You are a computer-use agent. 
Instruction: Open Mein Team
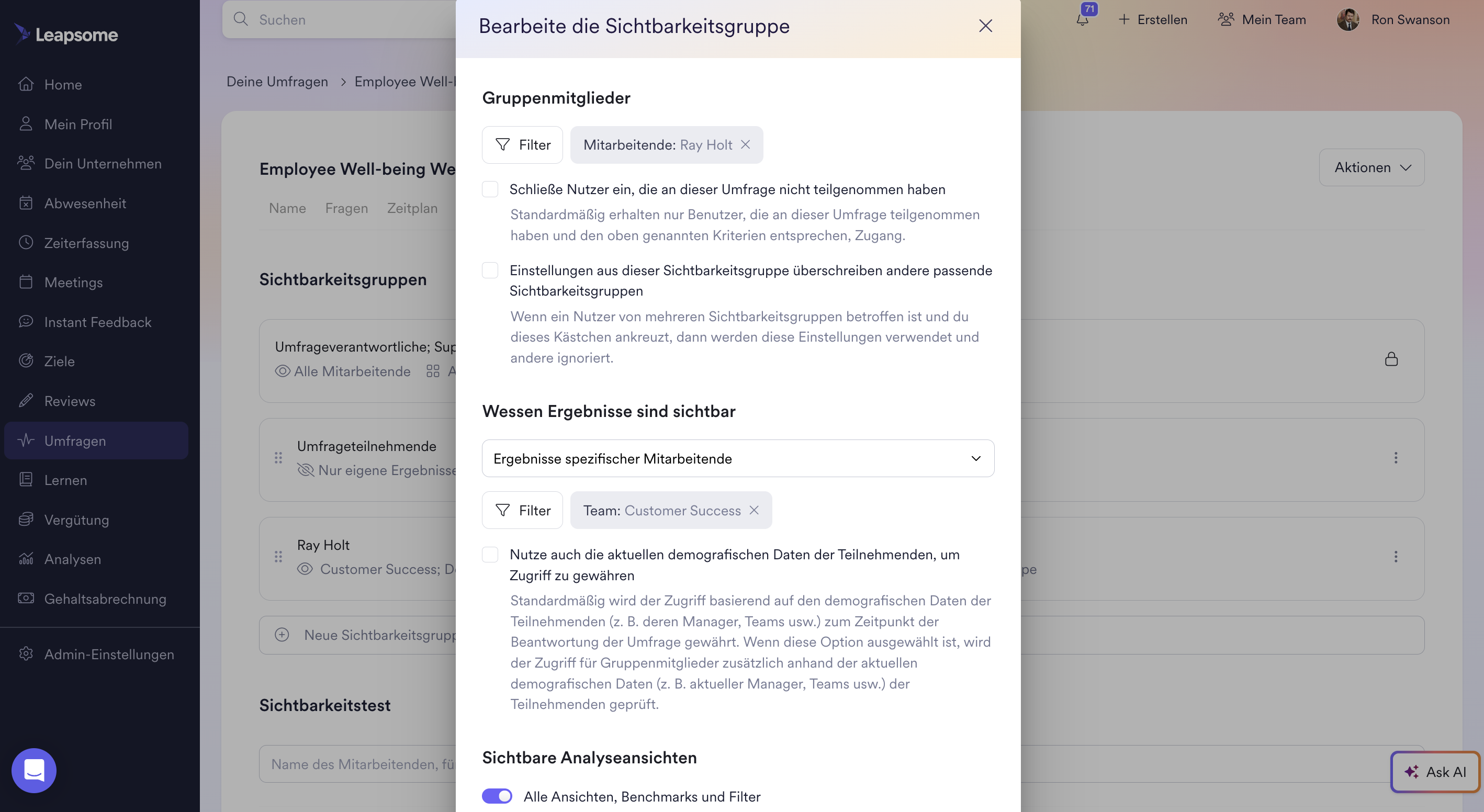point(1262,19)
